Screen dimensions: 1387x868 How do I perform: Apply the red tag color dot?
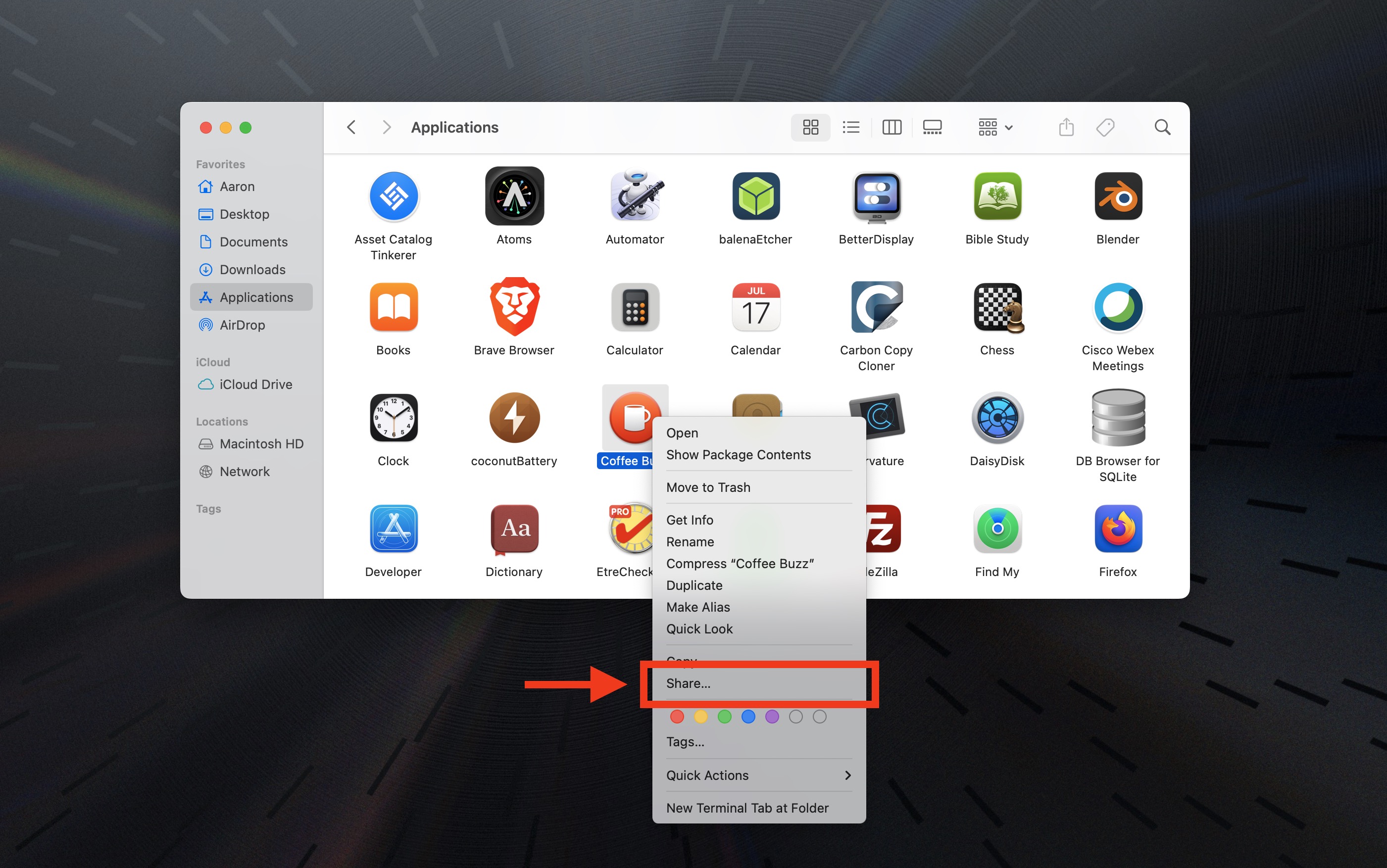point(677,717)
